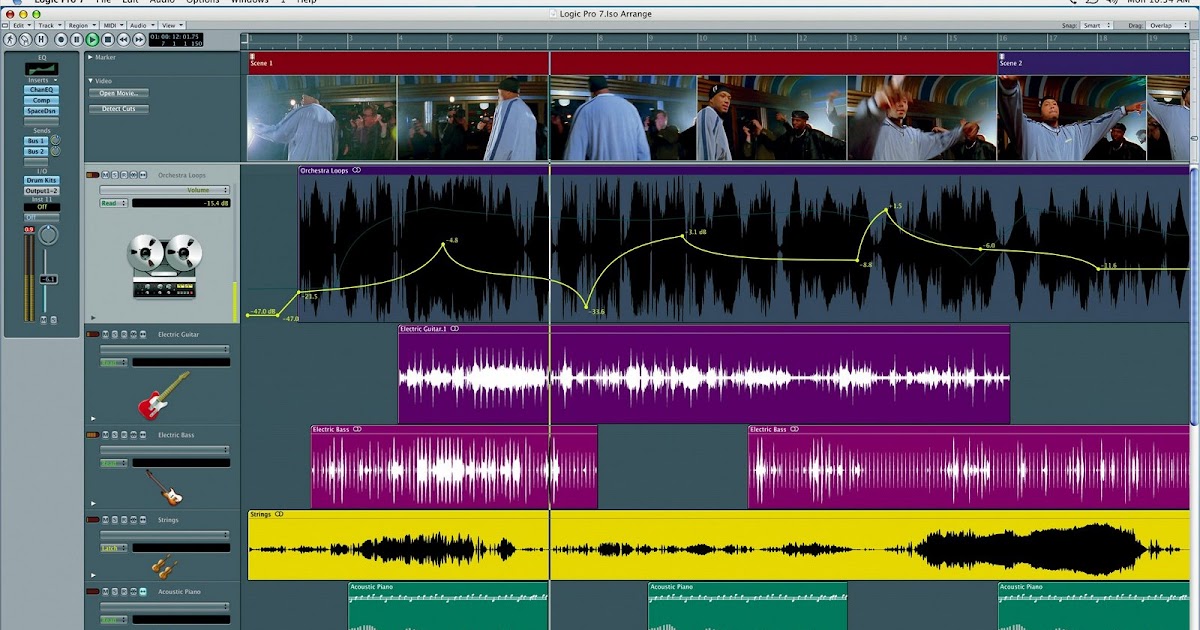Screen dimensions: 1200x630
Task: Click the ChanEQ insert slot
Action: (x=41, y=89)
